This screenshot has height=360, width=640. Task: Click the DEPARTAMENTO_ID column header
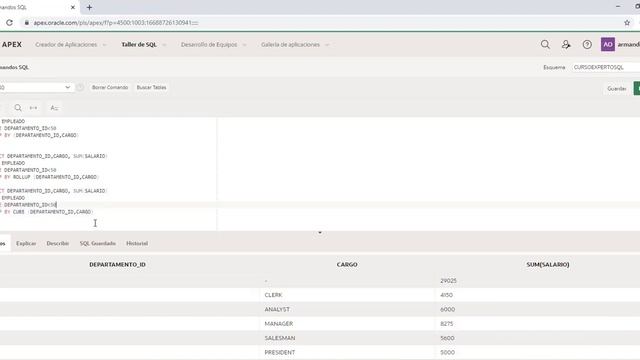(118, 264)
